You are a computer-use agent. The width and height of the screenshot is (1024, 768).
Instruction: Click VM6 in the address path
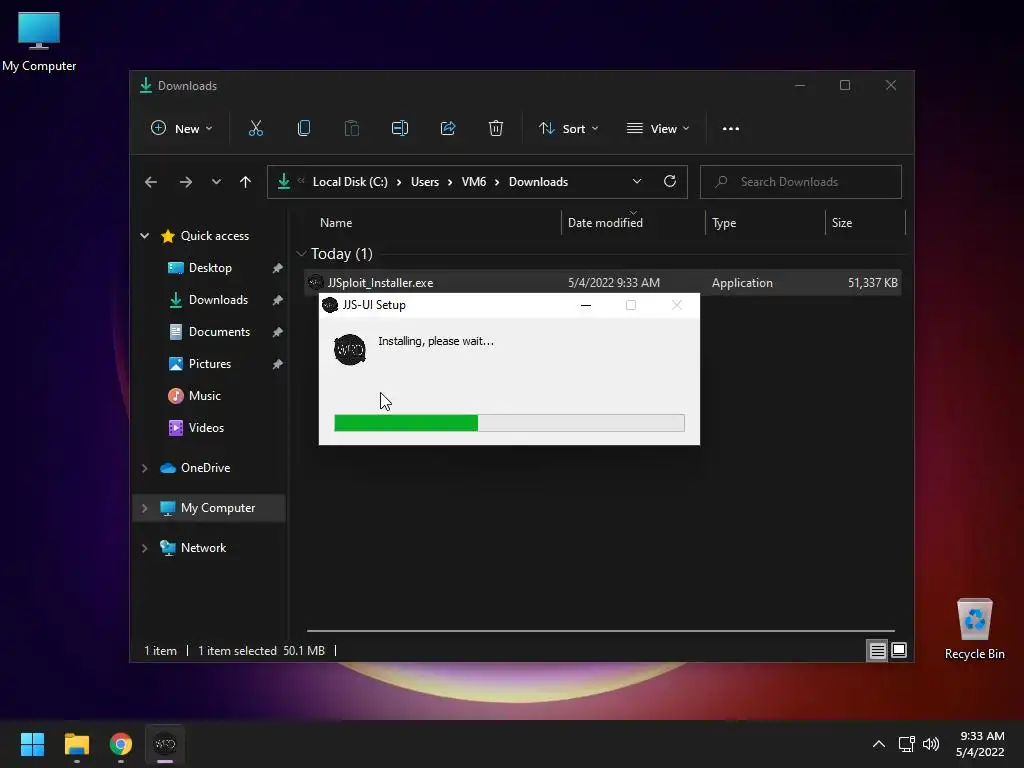(x=473, y=182)
